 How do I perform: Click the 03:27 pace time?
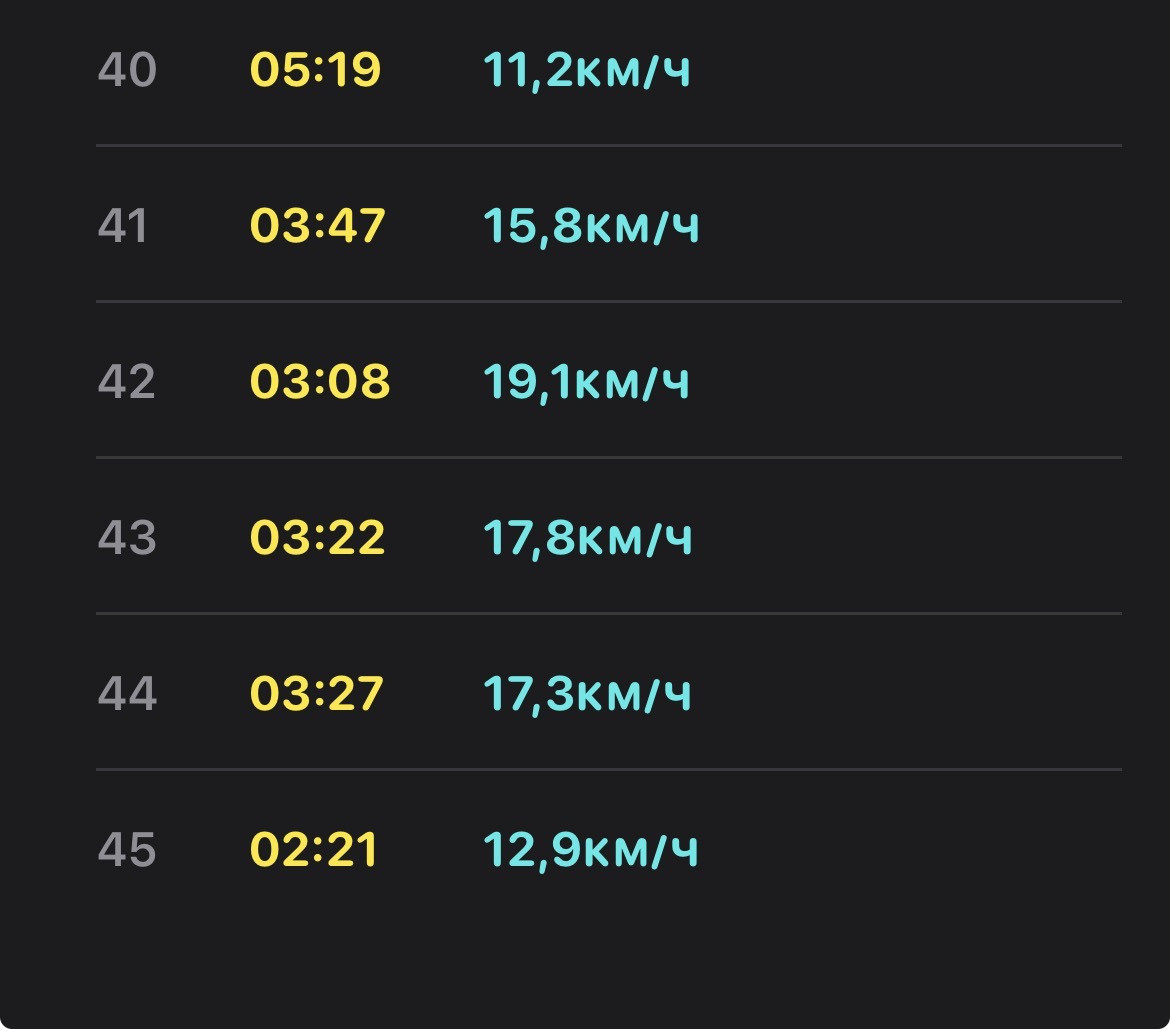(x=316, y=694)
